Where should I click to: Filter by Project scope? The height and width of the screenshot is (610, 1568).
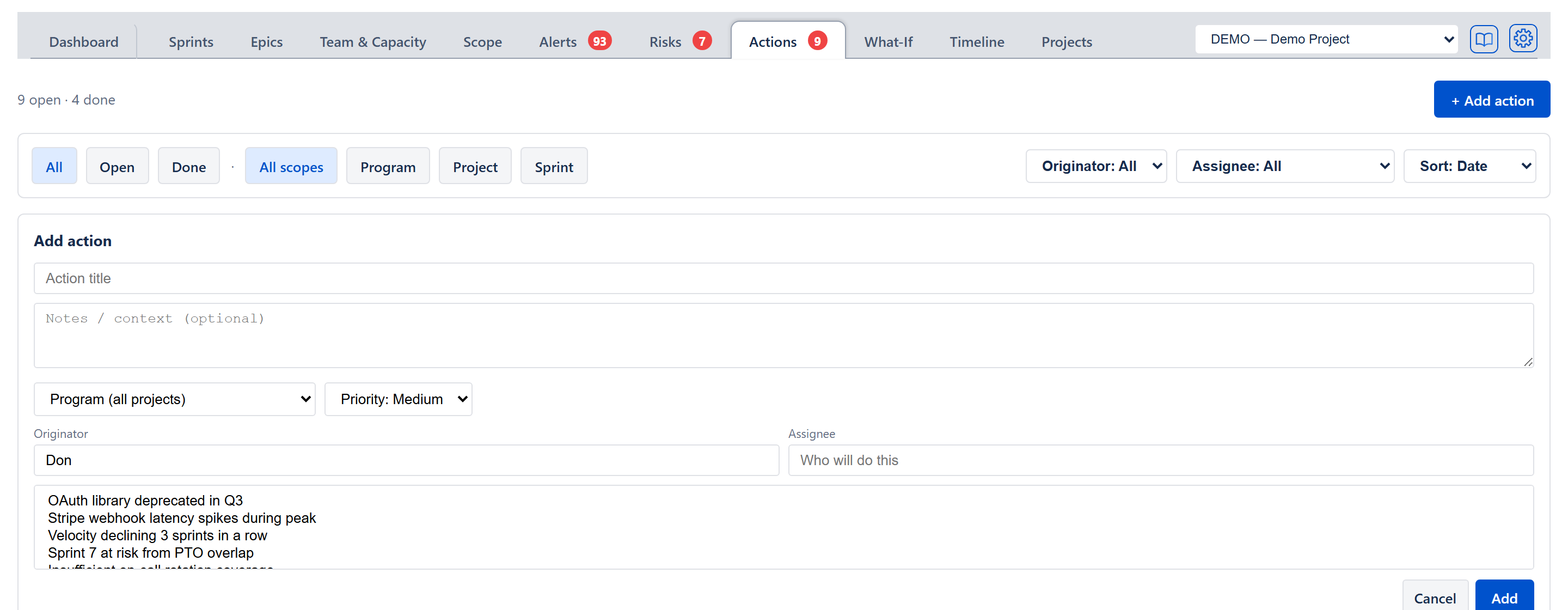(475, 166)
